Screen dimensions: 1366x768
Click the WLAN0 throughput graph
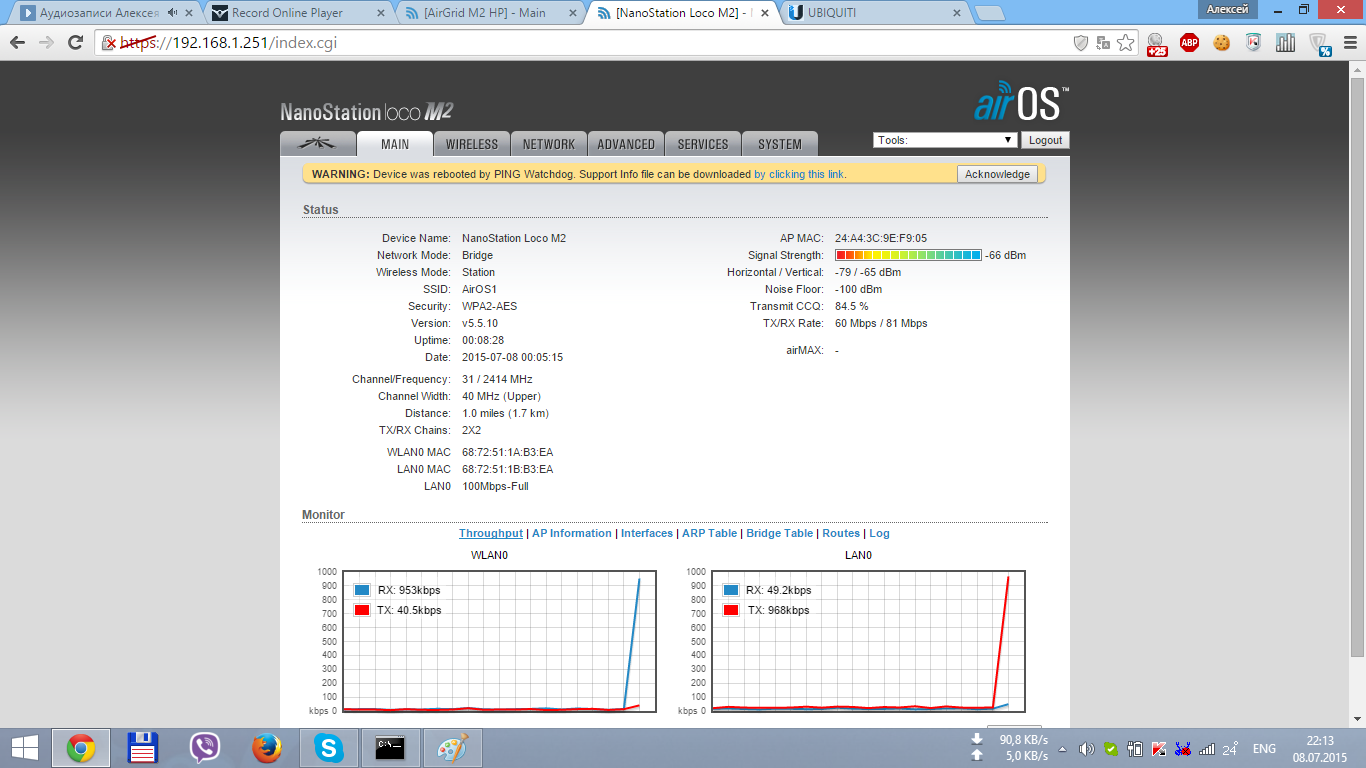pos(500,641)
